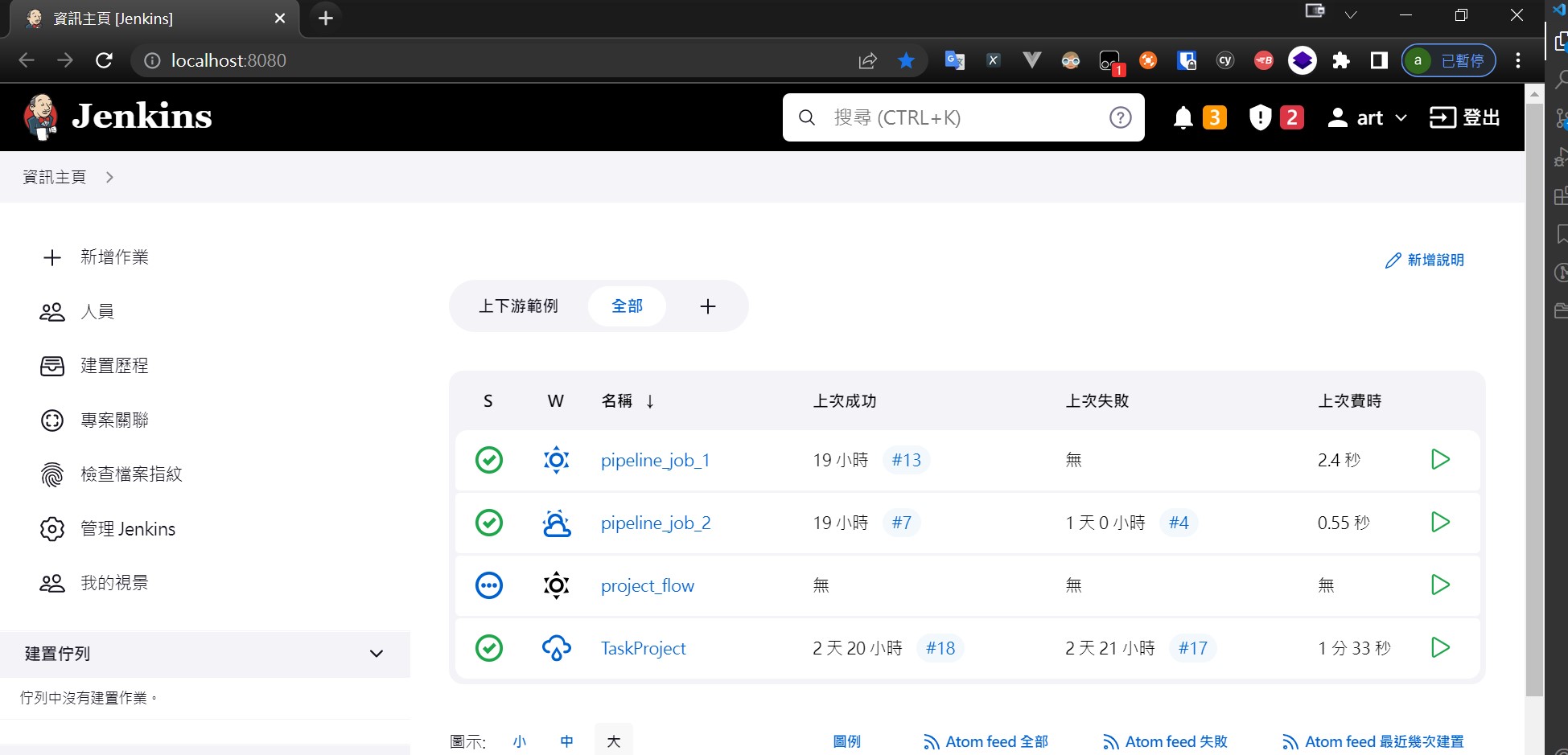Screen dimensions: 1568x755
Task: Set icon size to 中 medium
Action: coord(567,741)
